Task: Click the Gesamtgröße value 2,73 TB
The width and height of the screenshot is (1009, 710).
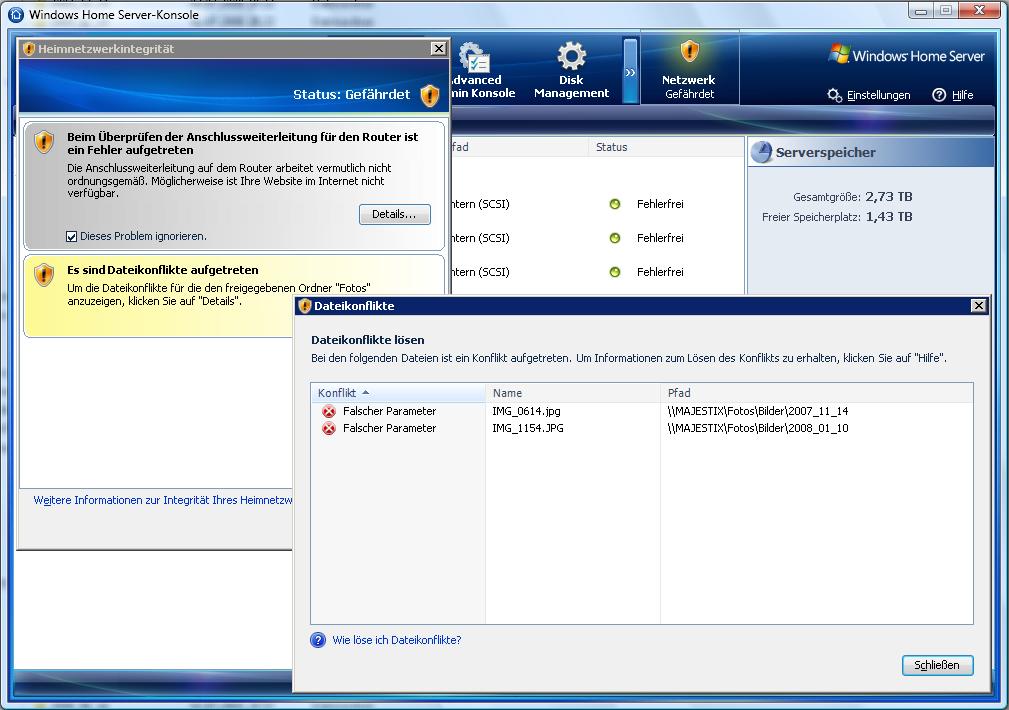Action: click(889, 197)
